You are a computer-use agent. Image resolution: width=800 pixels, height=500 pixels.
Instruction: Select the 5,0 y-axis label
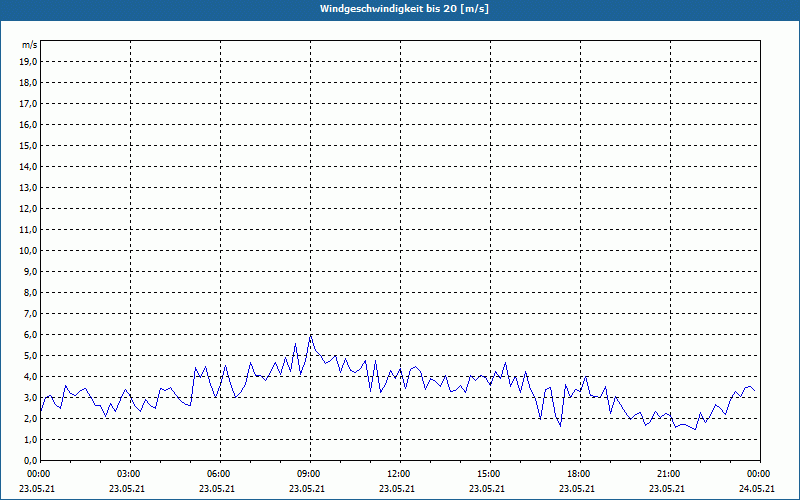pos(31,355)
